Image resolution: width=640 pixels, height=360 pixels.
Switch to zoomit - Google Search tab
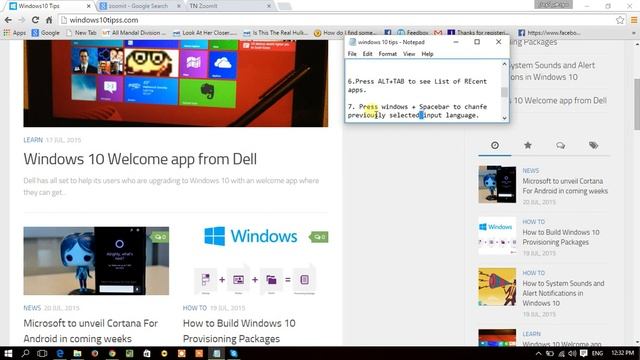(x=138, y=6)
